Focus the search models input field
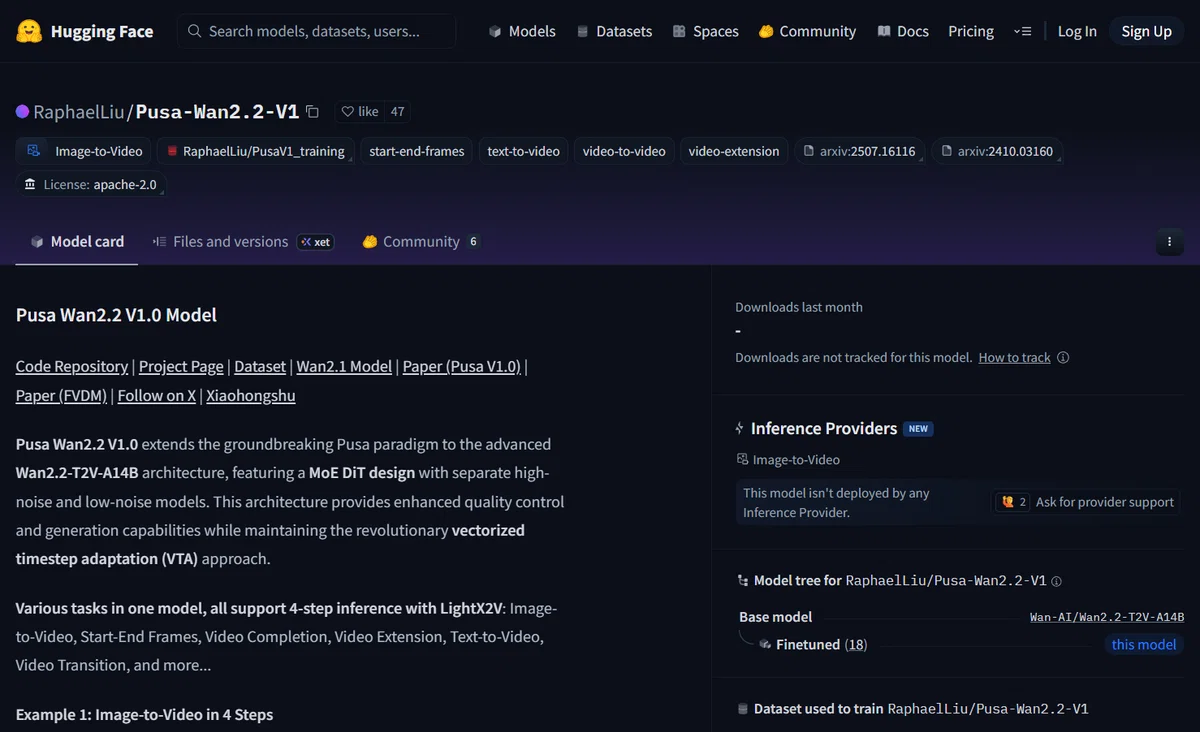Viewport: 1200px width, 732px height. coord(316,31)
